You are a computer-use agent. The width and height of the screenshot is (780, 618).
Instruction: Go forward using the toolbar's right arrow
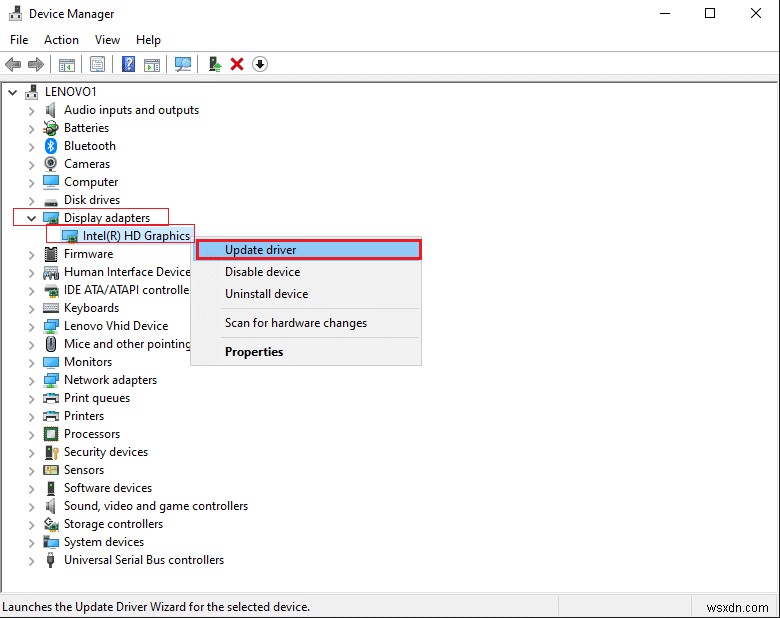pos(36,64)
